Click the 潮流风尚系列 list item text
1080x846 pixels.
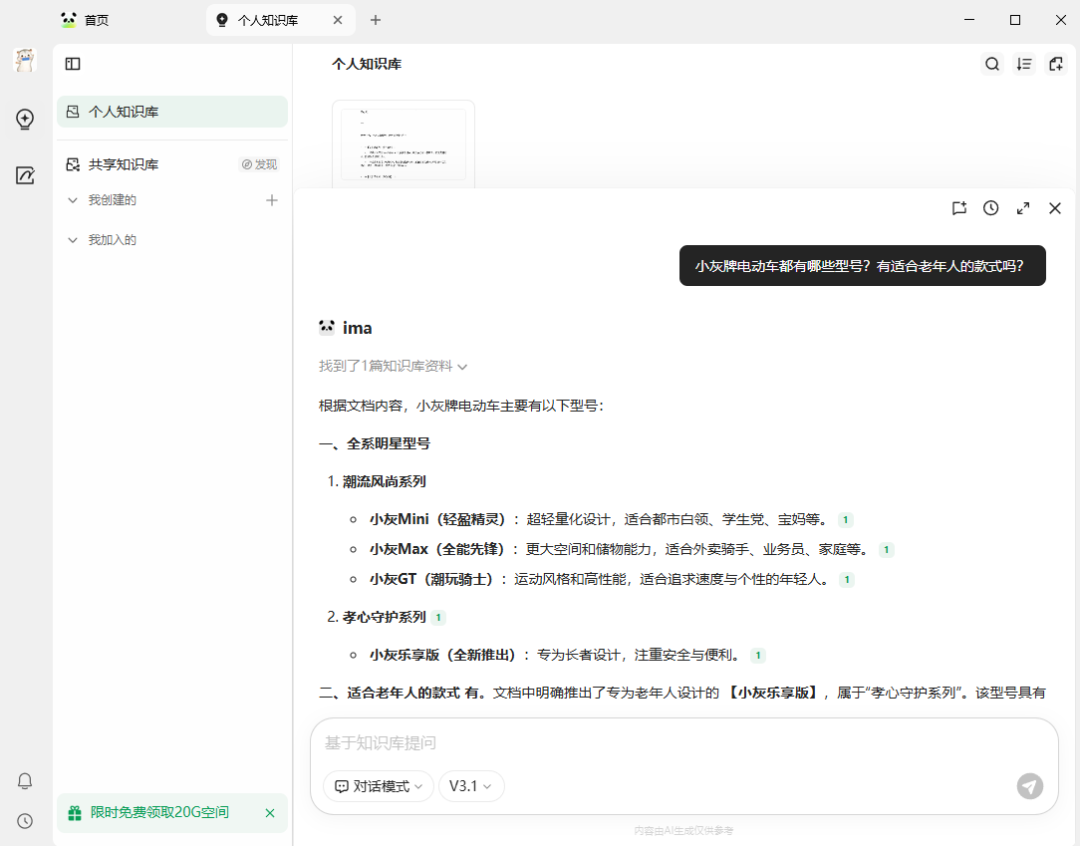click(x=384, y=482)
